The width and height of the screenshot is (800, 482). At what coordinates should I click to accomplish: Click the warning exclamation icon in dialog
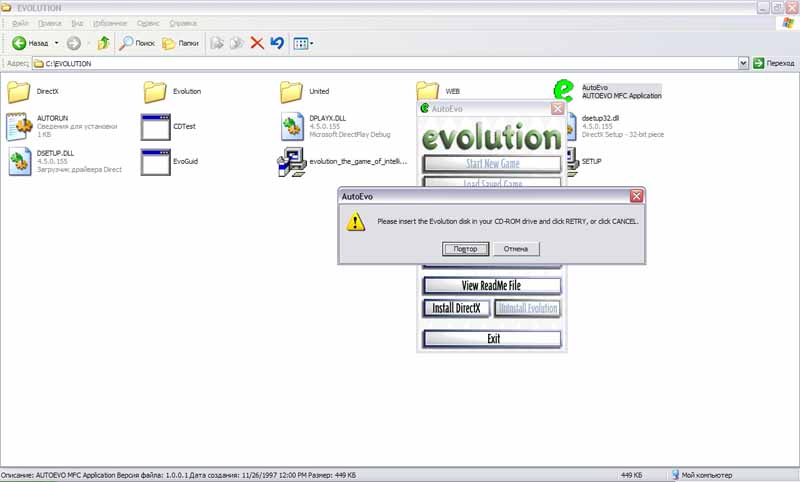click(x=356, y=222)
